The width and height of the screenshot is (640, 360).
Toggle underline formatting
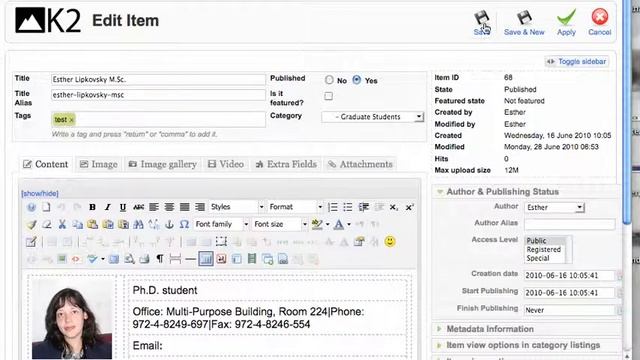[x=123, y=207]
